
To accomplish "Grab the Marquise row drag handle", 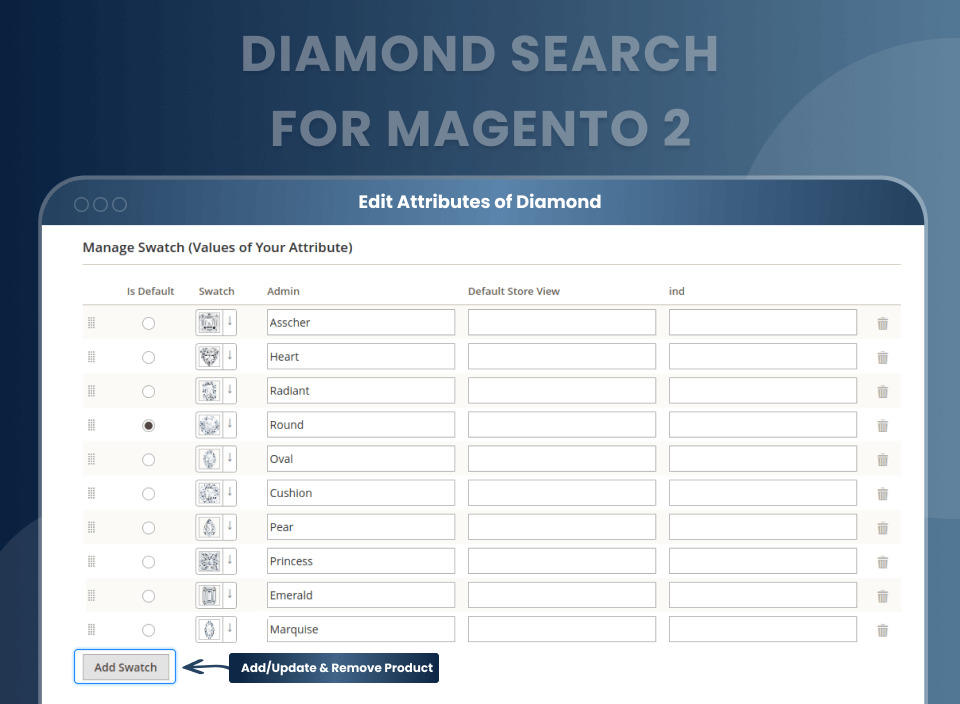I will point(91,629).
